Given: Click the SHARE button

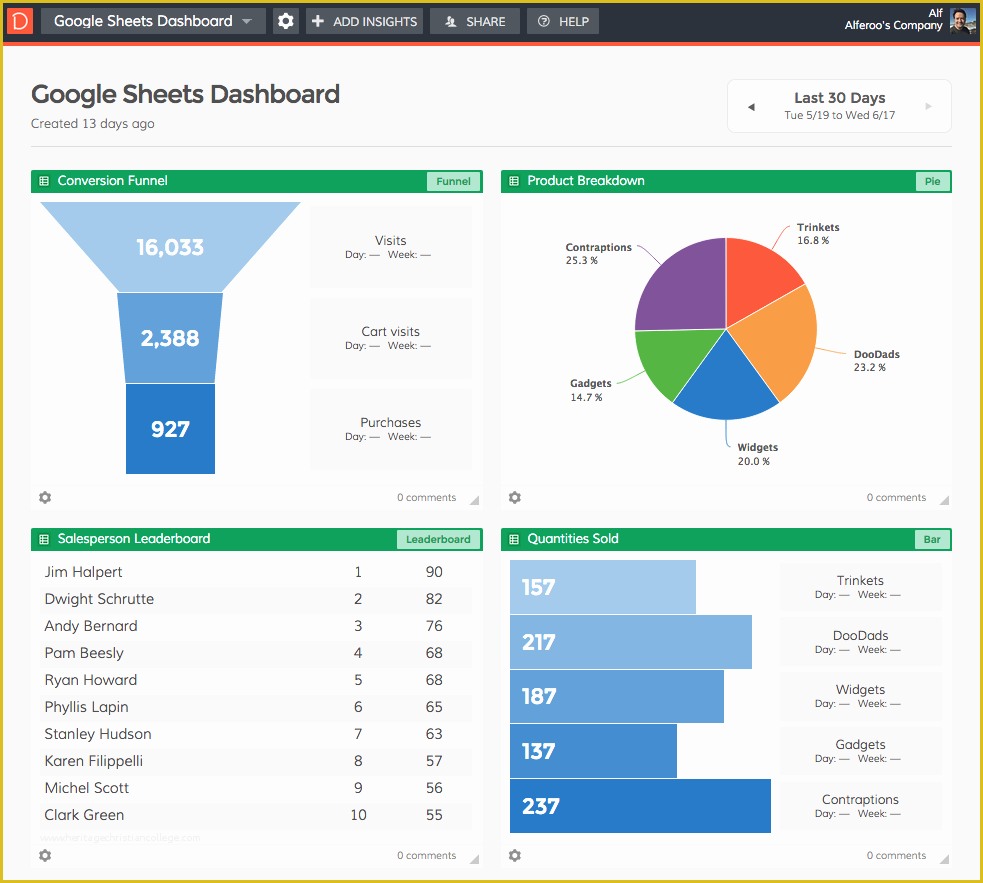Looking at the screenshot, I should (x=474, y=20).
